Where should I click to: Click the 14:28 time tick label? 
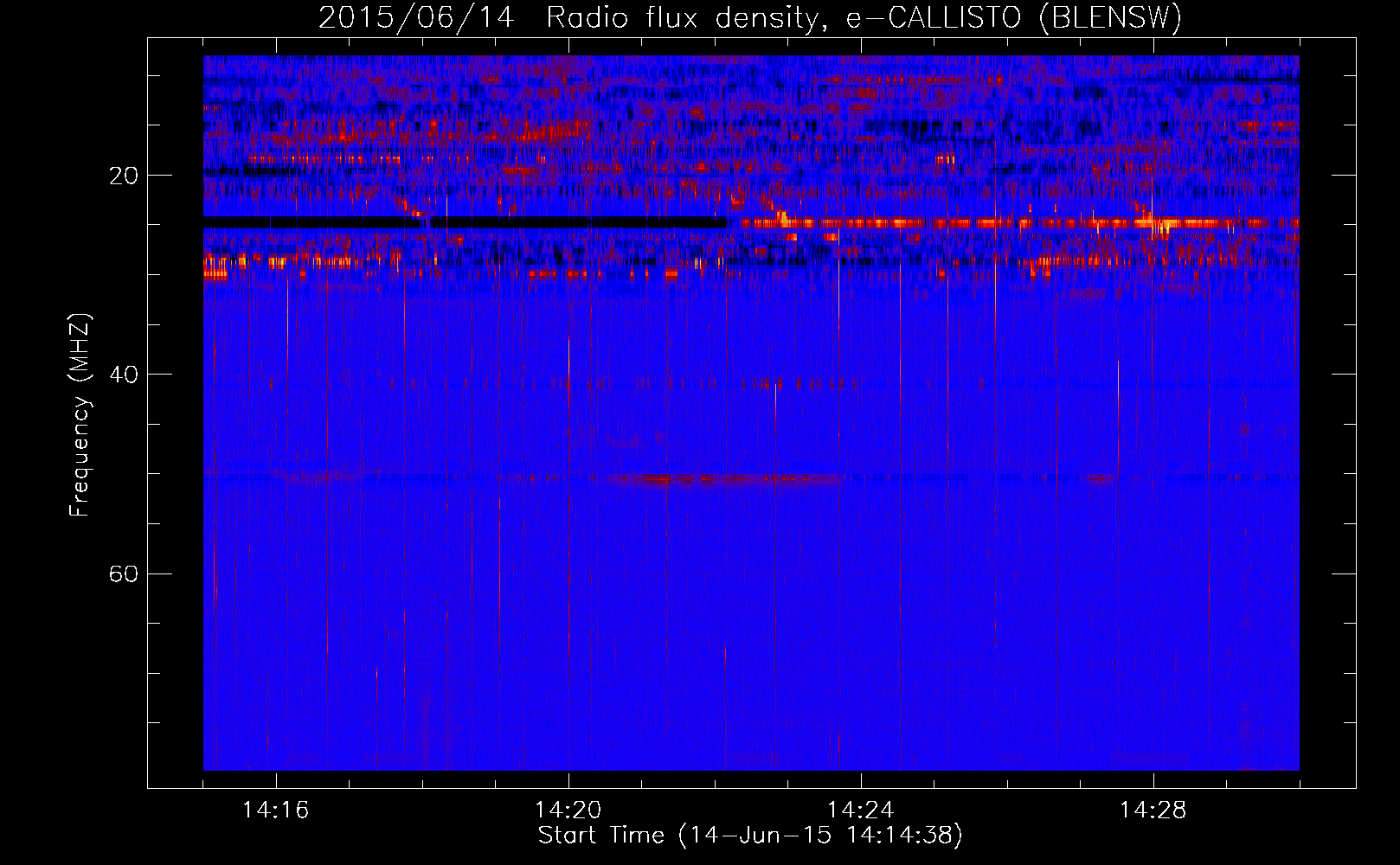pos(1153,811)
